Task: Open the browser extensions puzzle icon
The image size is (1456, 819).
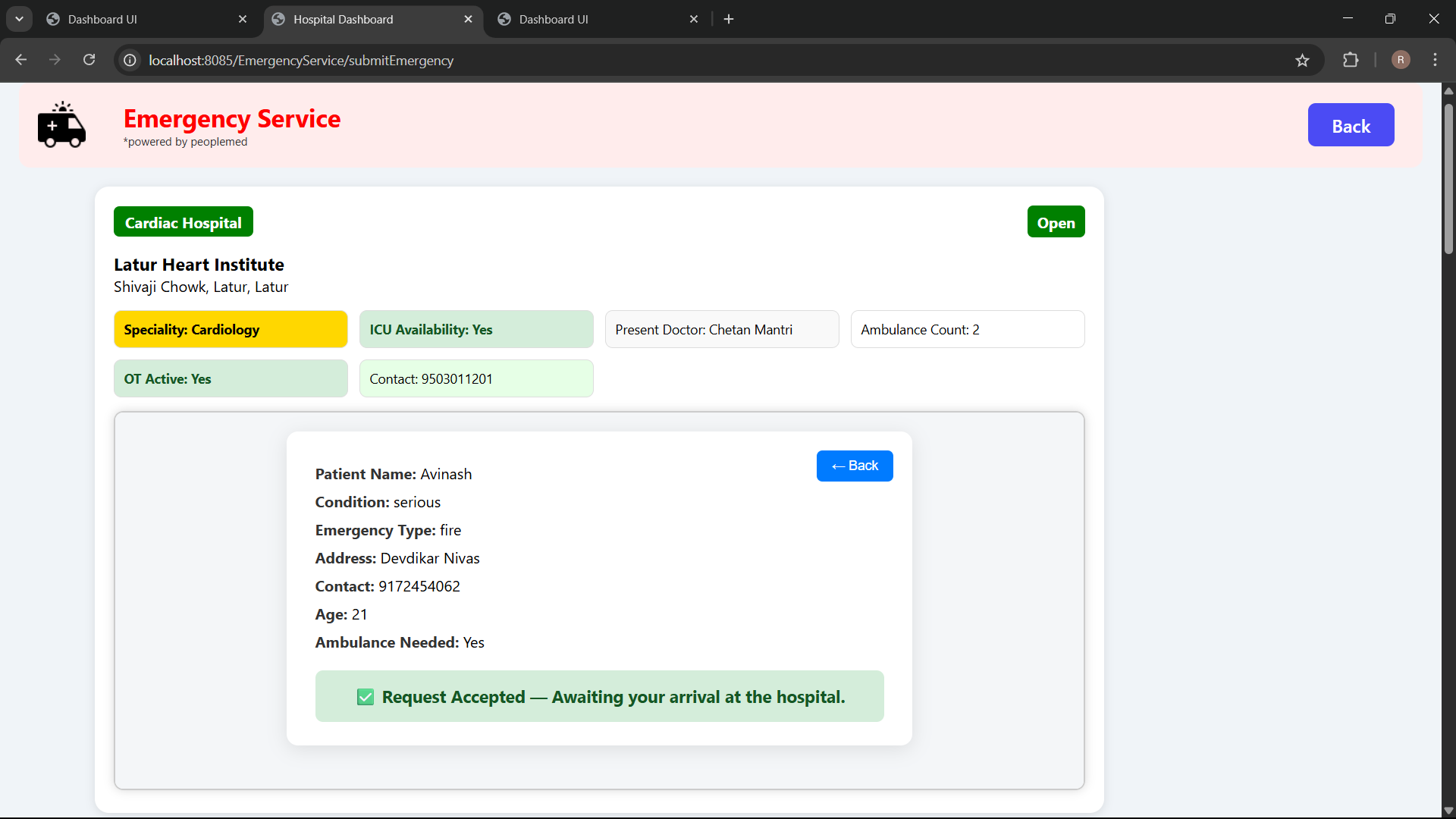Action: 1351,60
